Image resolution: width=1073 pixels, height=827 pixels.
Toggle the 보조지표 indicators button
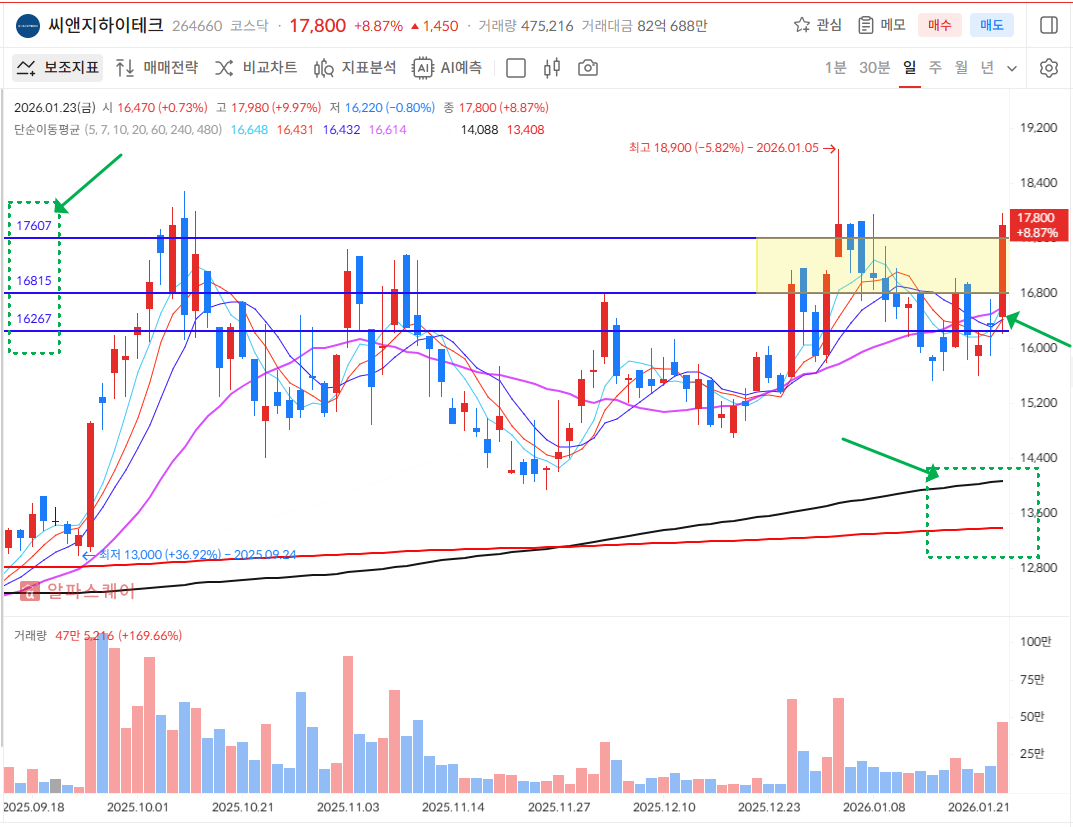(x=58, y=68)
